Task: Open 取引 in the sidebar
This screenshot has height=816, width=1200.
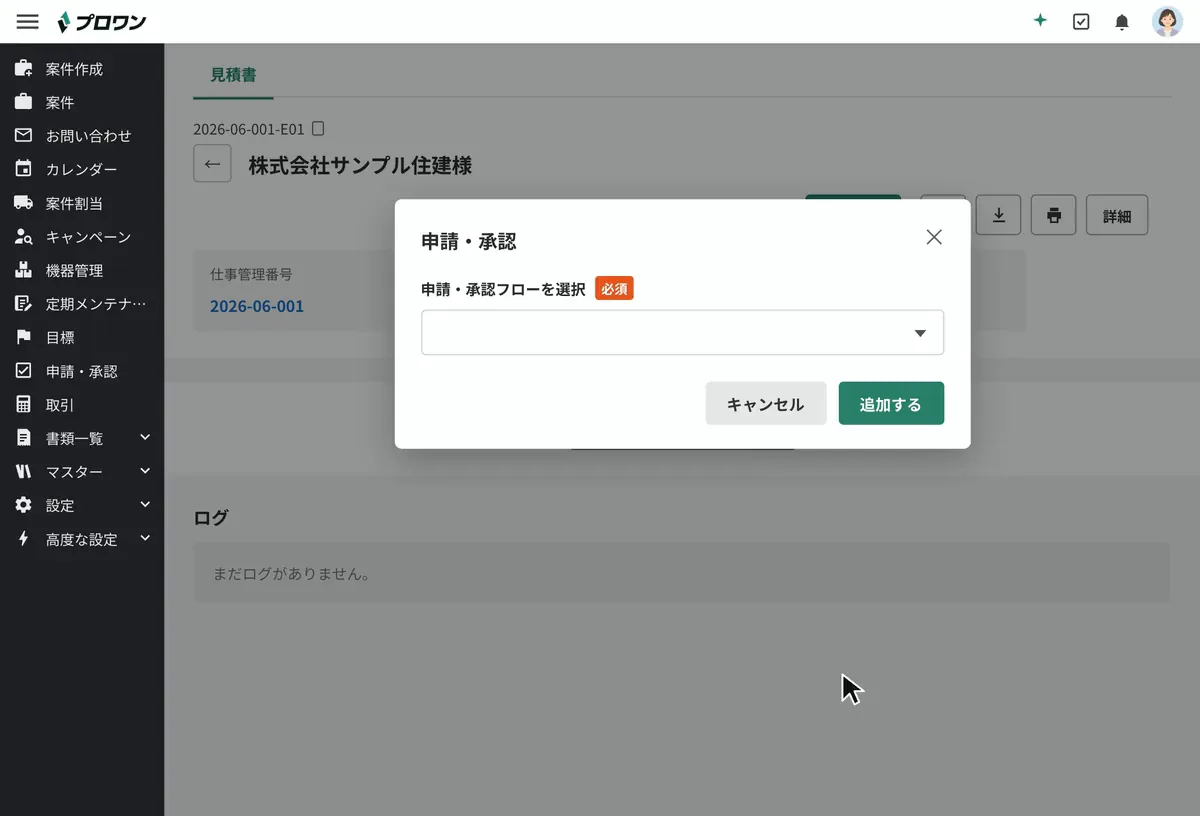Action: pos(60,405)
